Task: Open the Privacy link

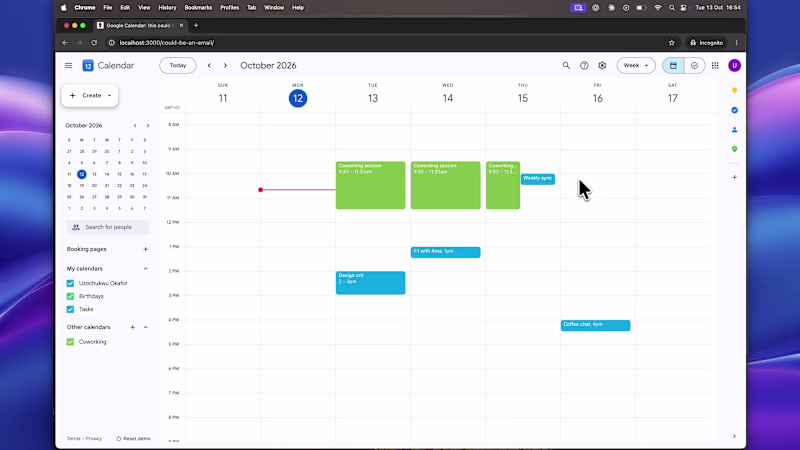Action: point(94,438)
